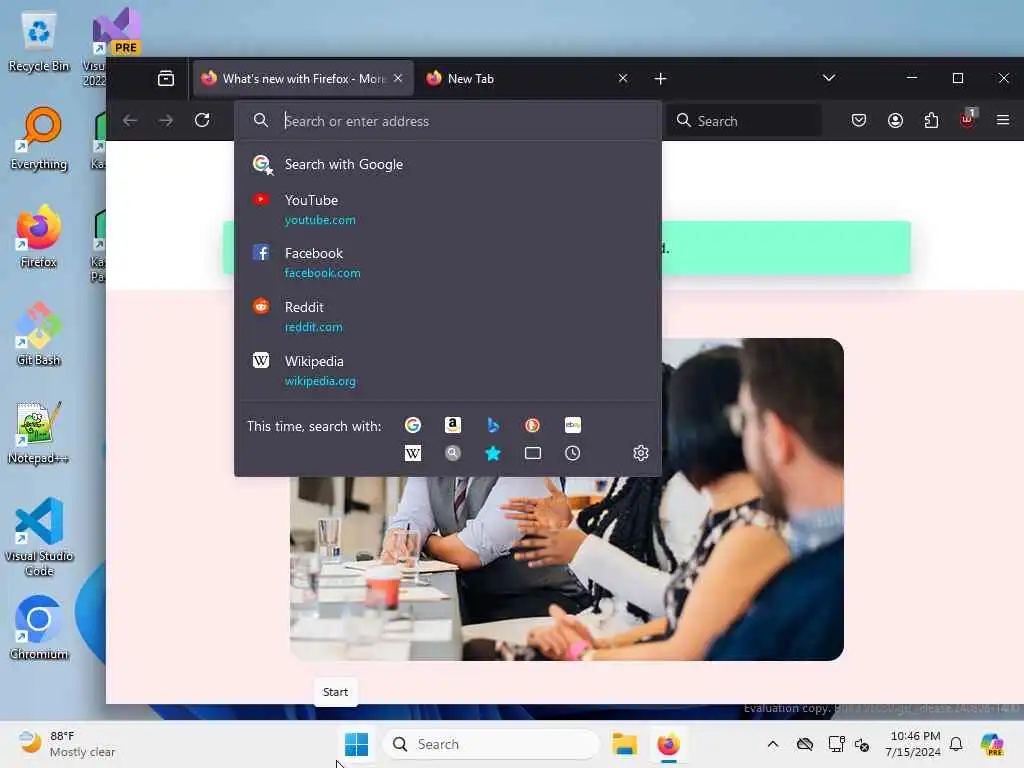1024x768 pixels.
Task: Open Notepad++ desktop shortcut
Action: click(39, 433)
